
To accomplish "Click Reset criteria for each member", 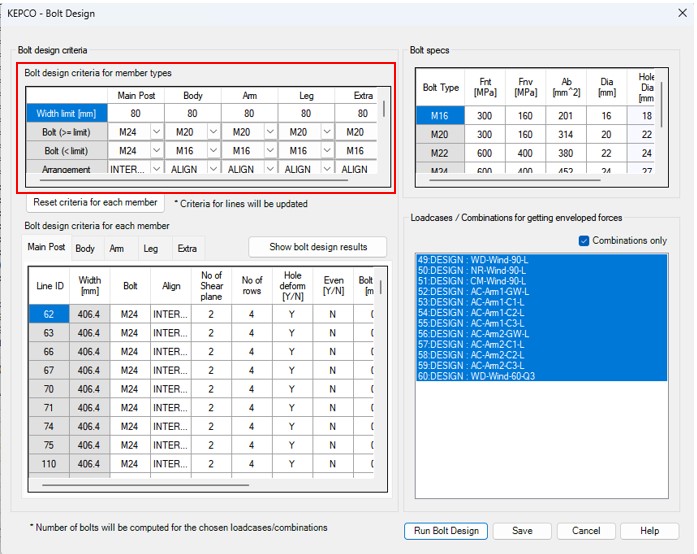I will (x=95, y=202).
